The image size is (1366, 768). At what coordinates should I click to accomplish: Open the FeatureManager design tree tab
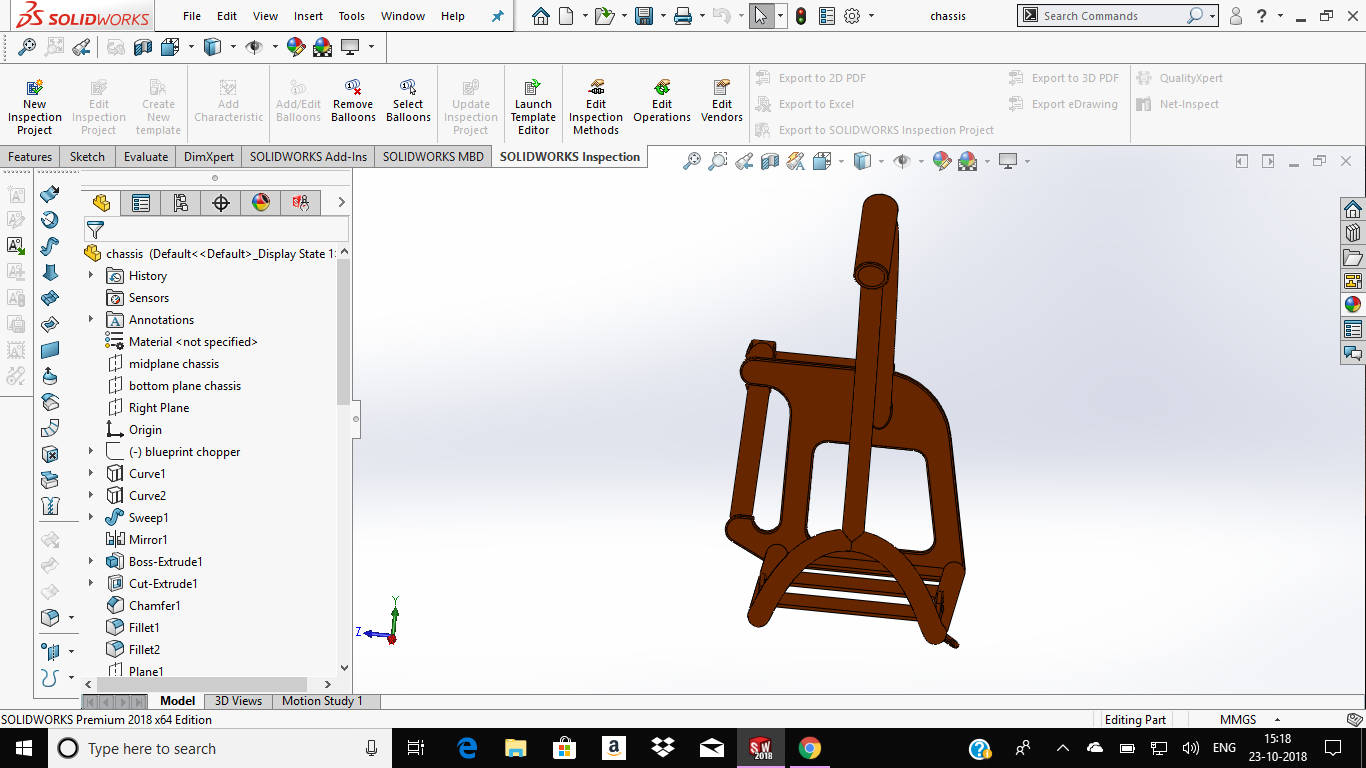click(101, 203)
